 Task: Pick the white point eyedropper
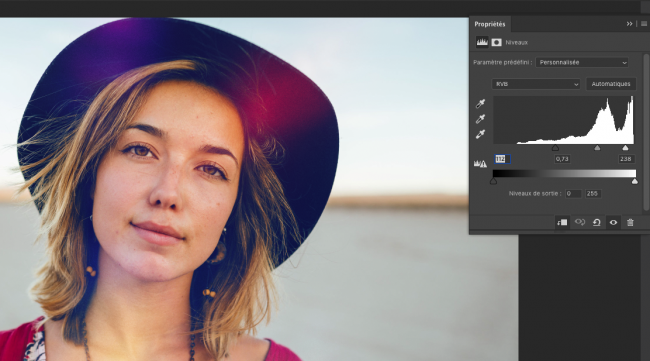coord(480,134)
